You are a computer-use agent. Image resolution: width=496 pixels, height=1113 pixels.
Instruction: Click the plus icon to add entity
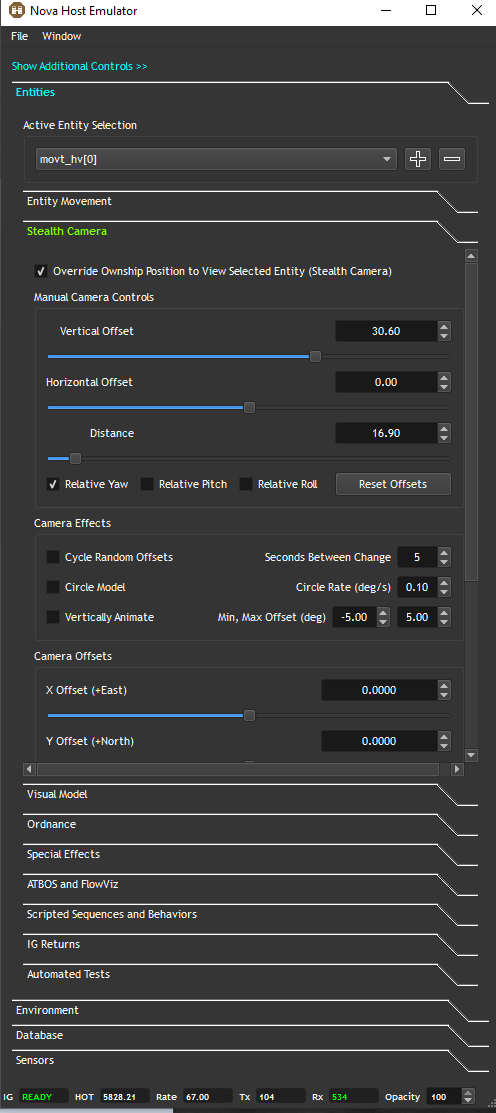pyautogui.click(x=418, y=159)
